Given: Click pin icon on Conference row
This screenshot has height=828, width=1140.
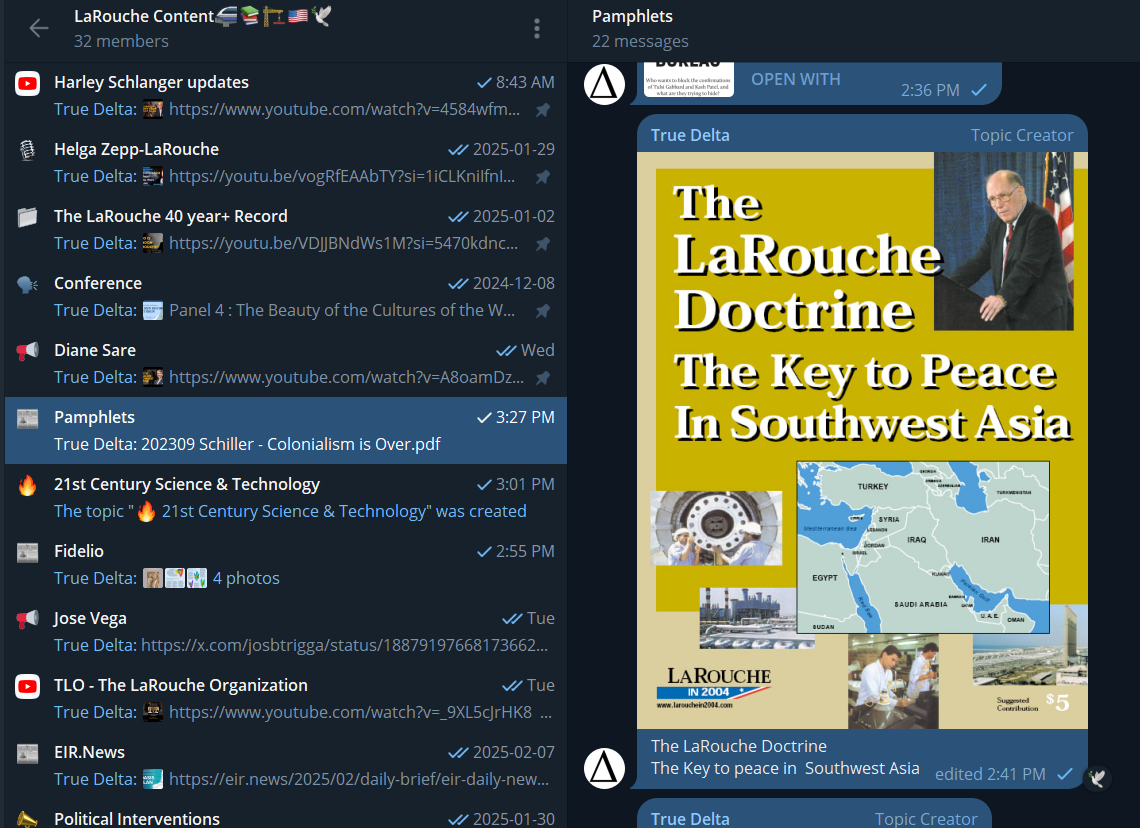Looking at the screenshot, I should [542, 310].
